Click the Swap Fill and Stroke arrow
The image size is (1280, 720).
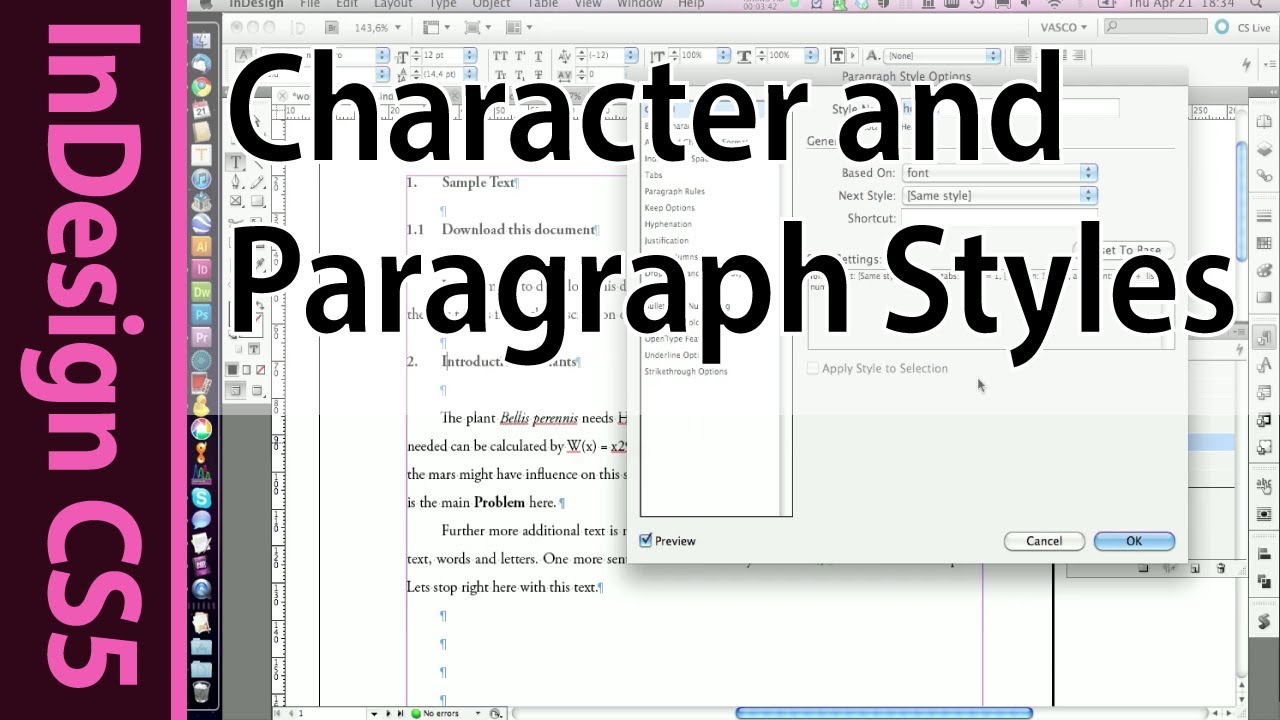[259, 304]
